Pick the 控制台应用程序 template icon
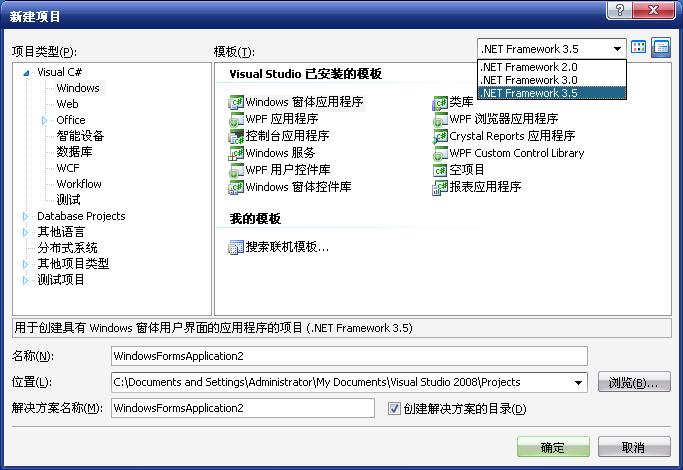 (236, 136)
